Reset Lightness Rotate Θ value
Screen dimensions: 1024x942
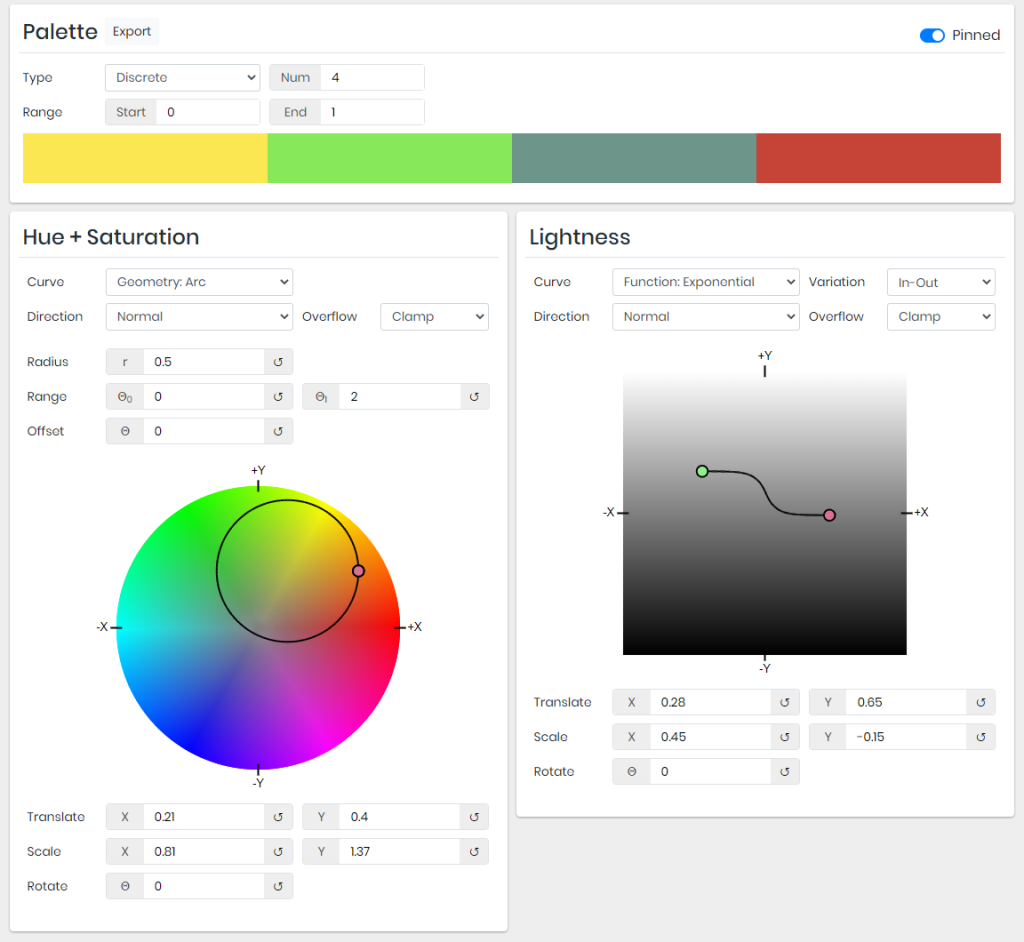pyautogui.click(x=785, y=772)
